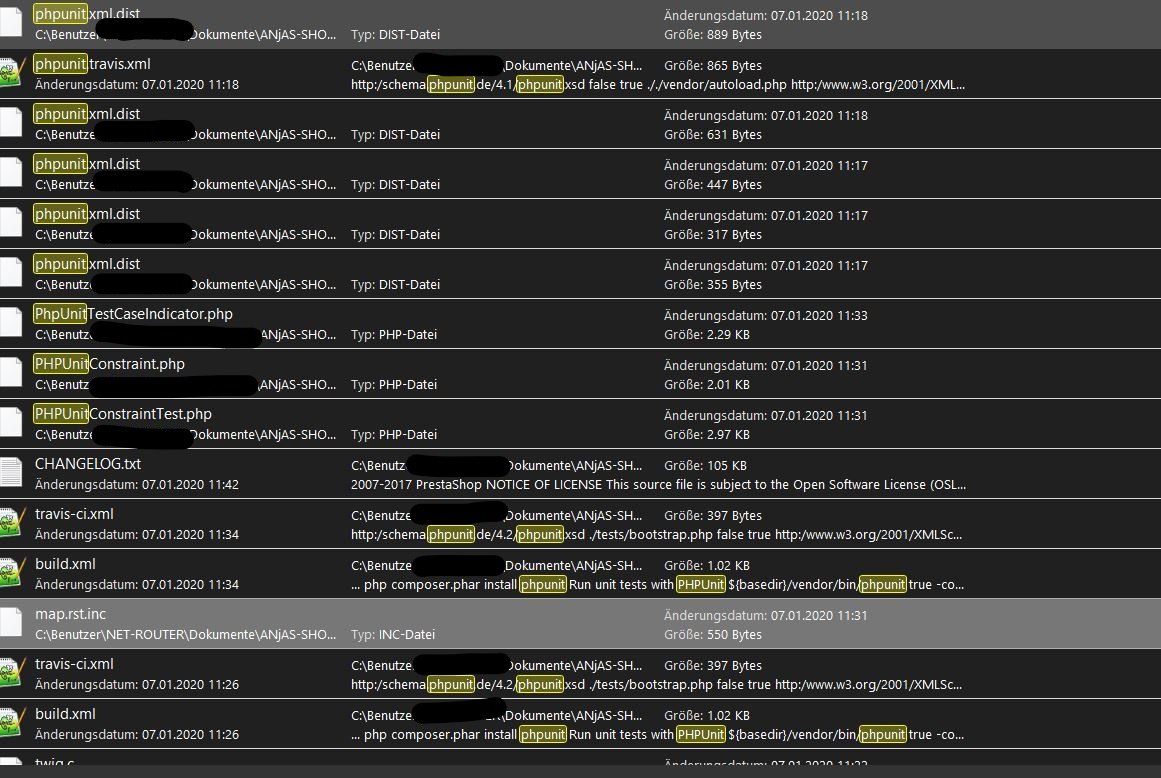Click the XML icon of build.xml modified 11:26
This screenshot has width=1161, height=778.
11,723
